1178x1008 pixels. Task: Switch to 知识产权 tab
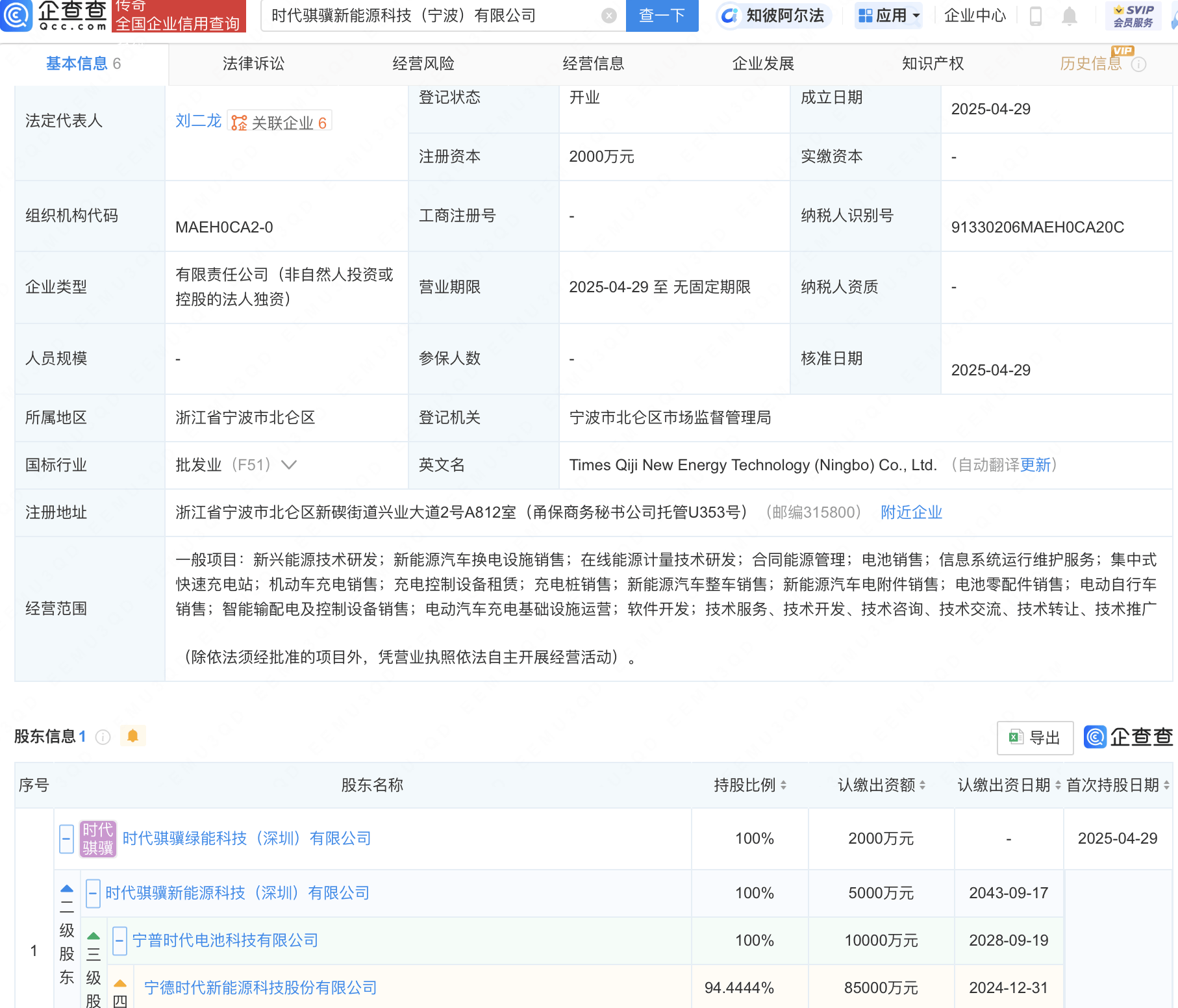click(x=933, y=64)
